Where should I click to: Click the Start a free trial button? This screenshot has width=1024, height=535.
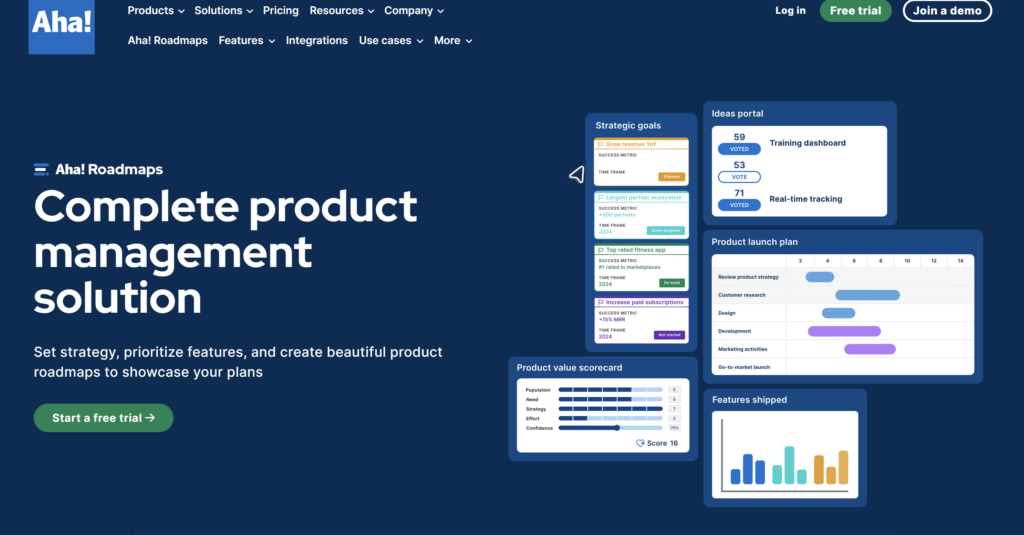coord(103,418)
